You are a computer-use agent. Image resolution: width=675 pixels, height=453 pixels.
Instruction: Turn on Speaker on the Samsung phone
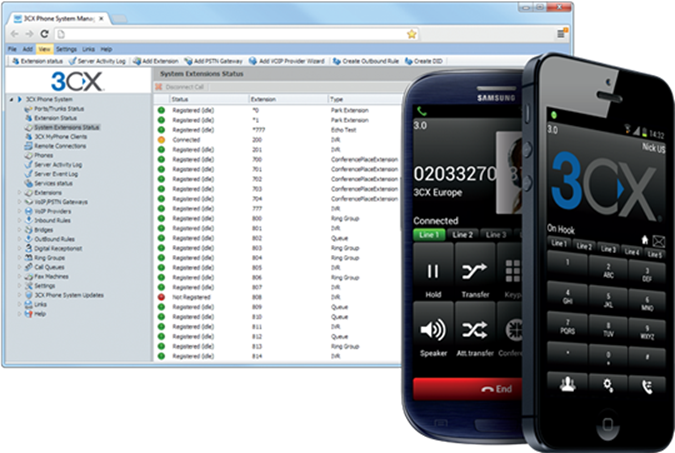(433, 331)
